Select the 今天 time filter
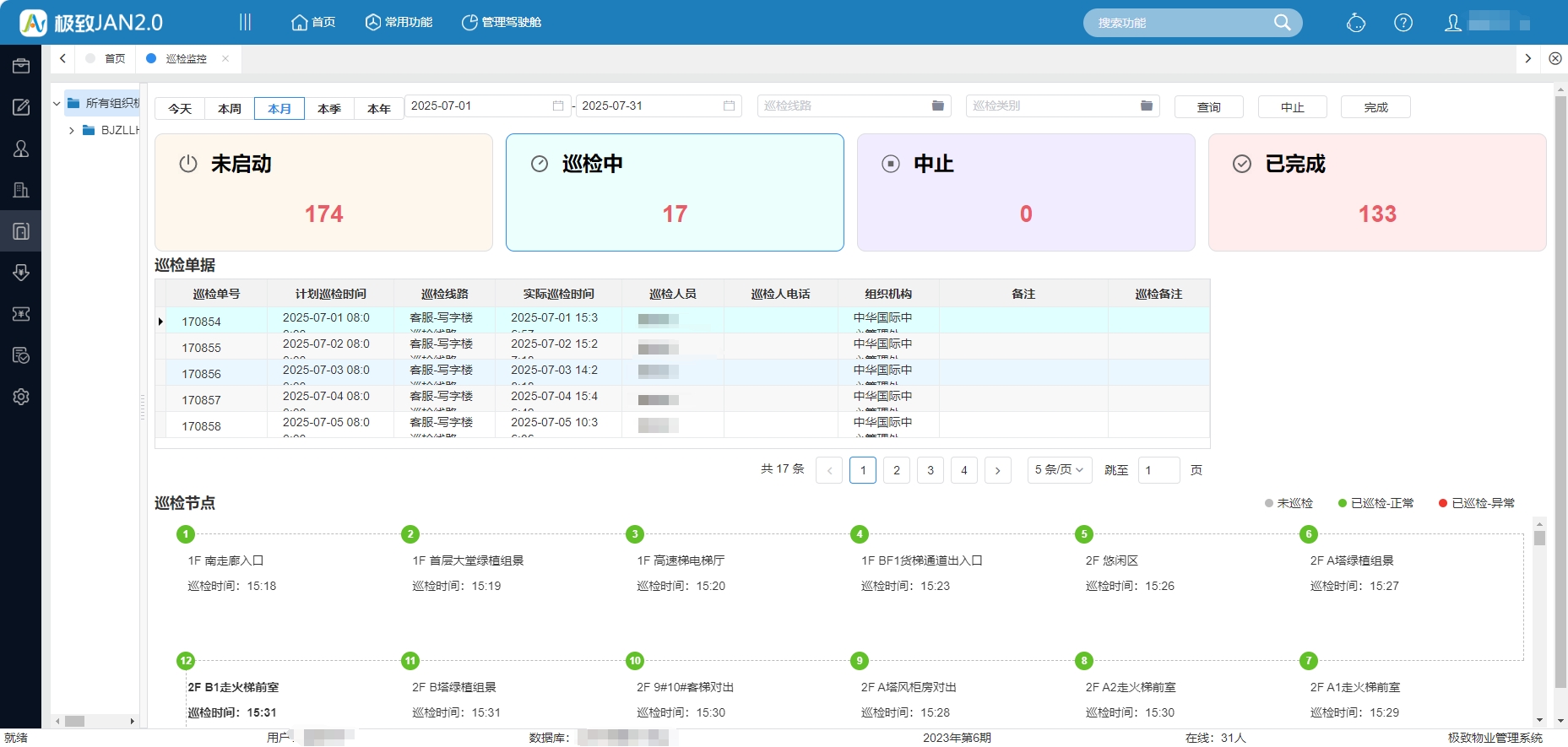 point(180,109)
